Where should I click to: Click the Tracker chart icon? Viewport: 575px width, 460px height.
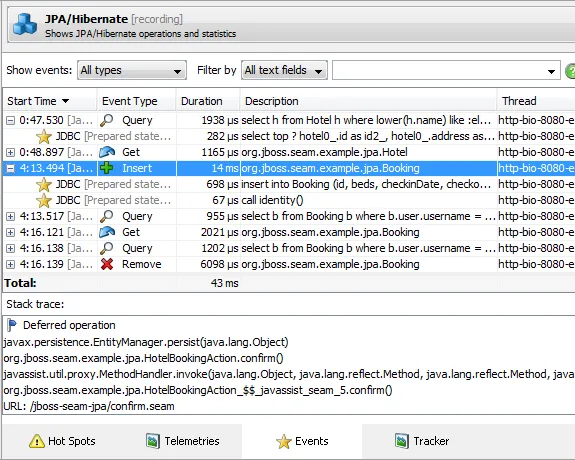point(402,441)
